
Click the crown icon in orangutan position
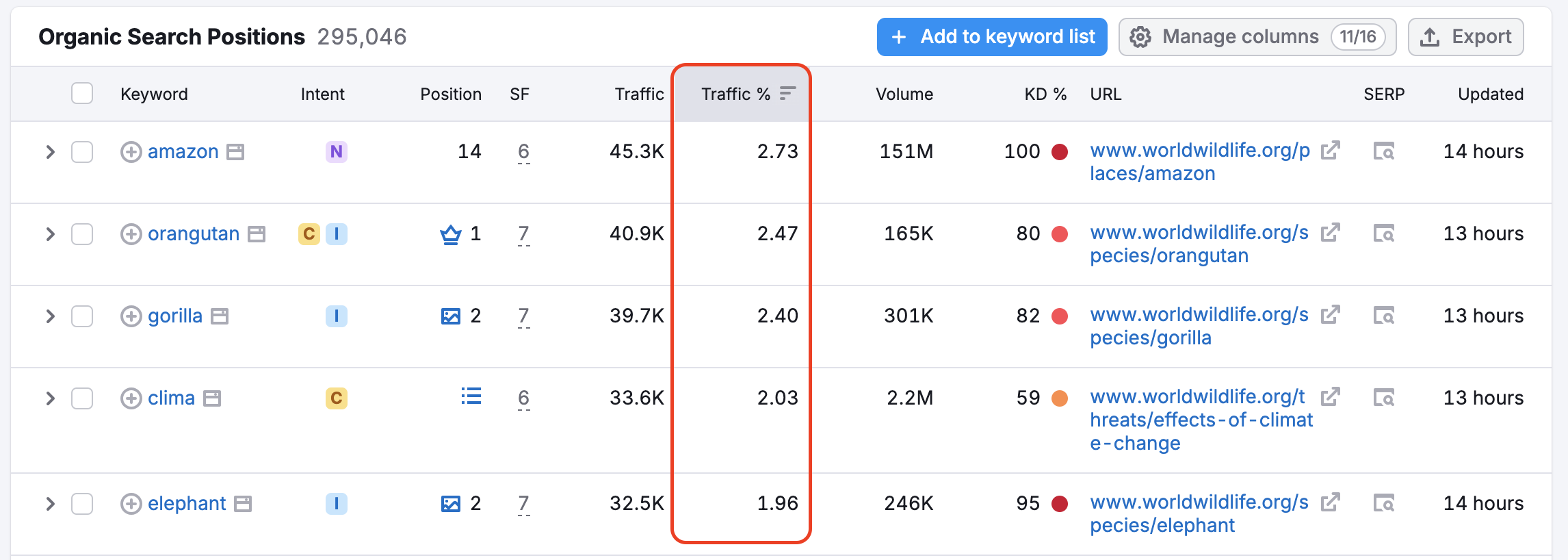[450, 235]
